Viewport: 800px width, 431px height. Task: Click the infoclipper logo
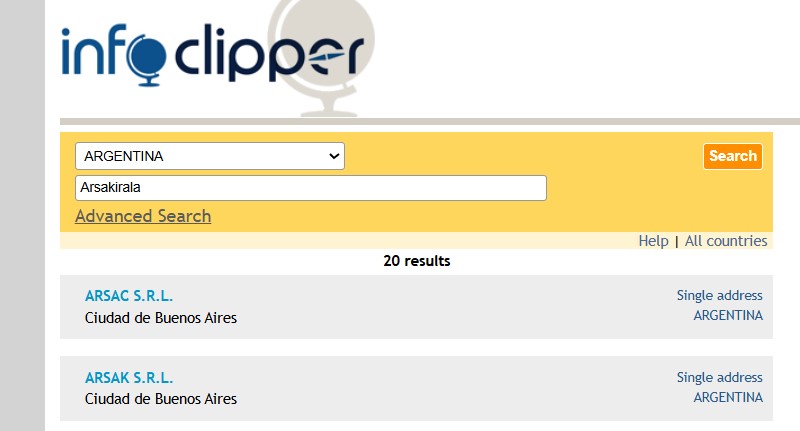210,57
